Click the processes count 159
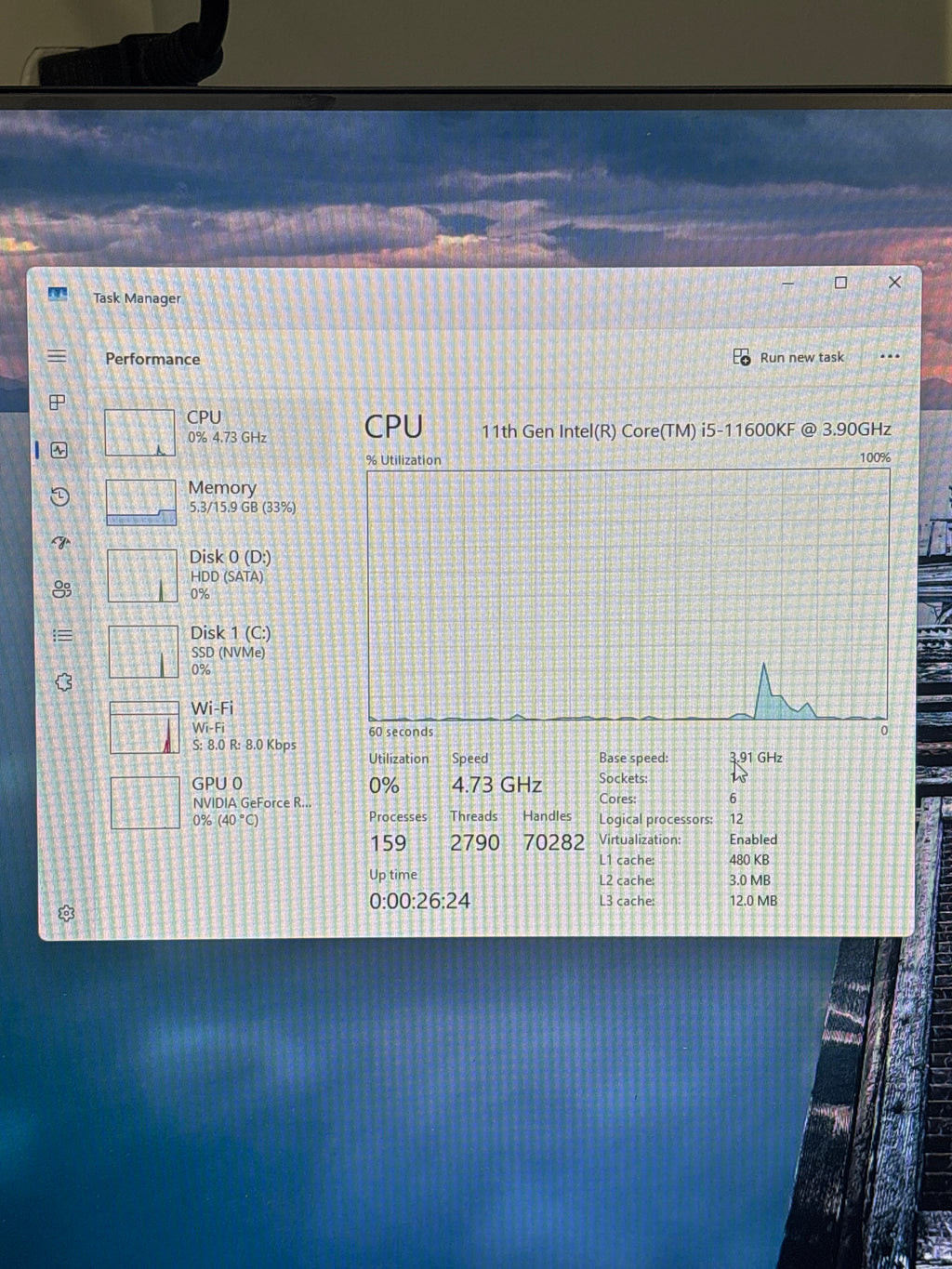 coord(388,843)
